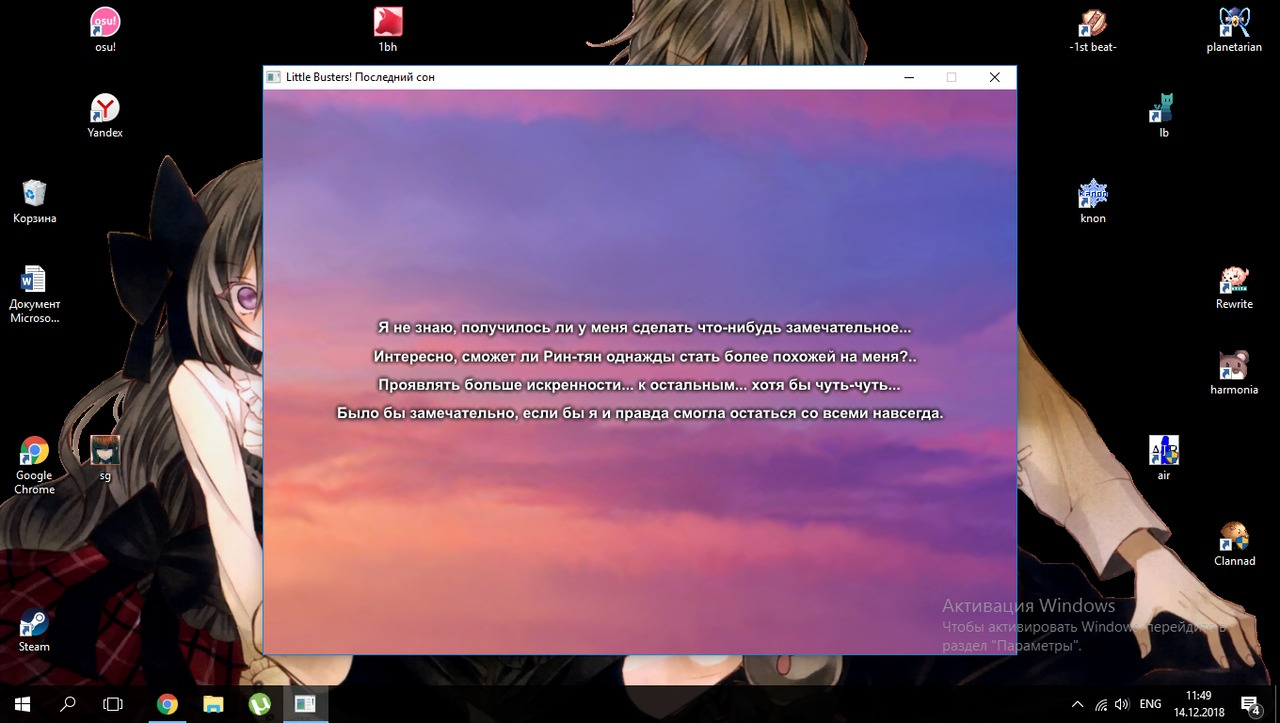Screen dimensions: 1280x723
Task: Open the sg desktop icon
Action: (x=105, y=451)
